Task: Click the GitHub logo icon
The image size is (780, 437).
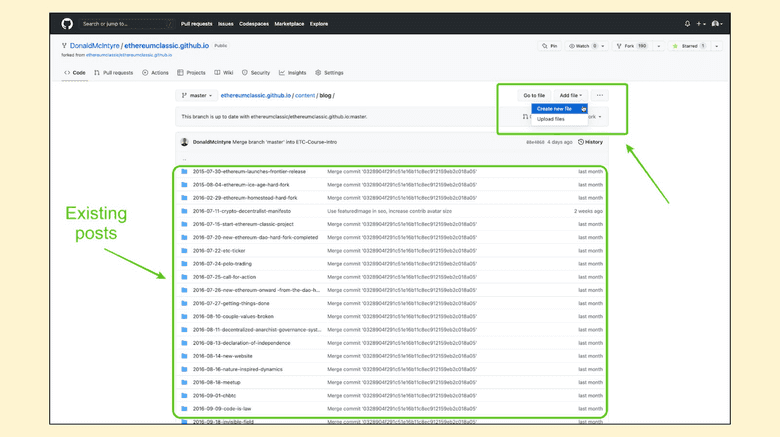Action: coord(67,23)
